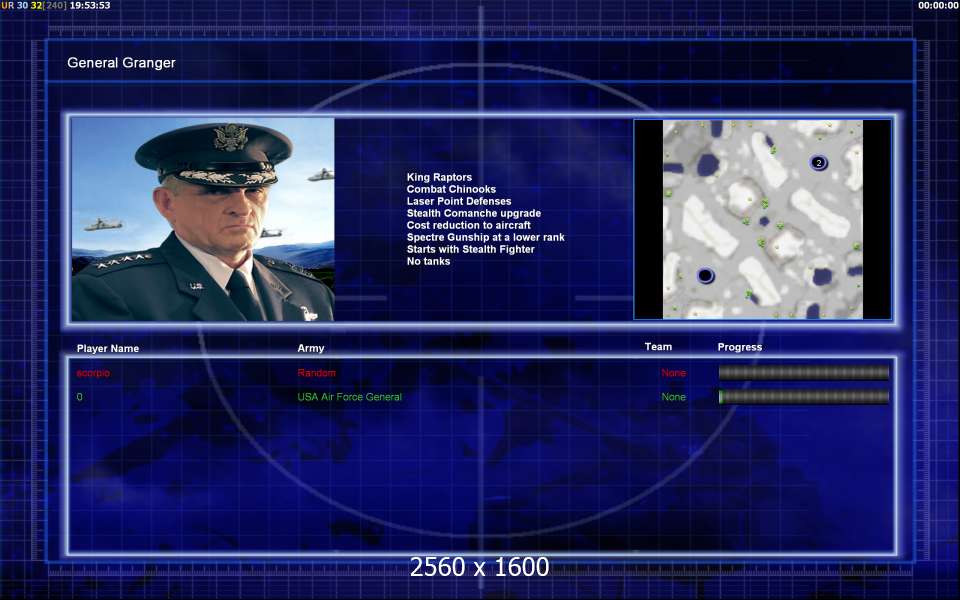Click start position marker 2 on minimap

coord(818,163)
